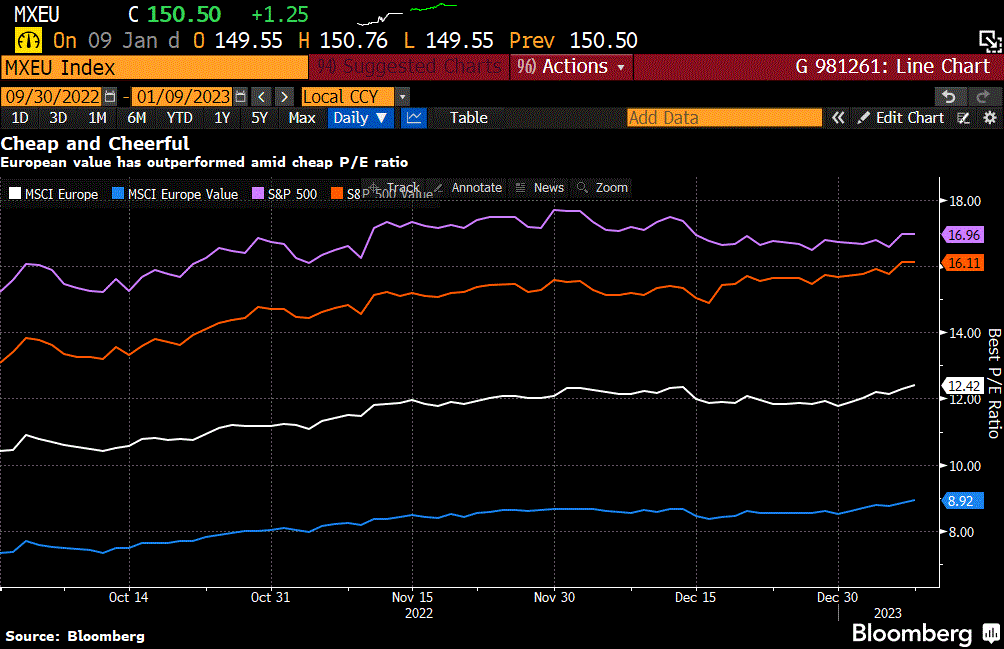Viewport: 1004px width, 649px height.
Task: Toggle S&P 500 purple legend swatch
Action: [x=258, y=193]
